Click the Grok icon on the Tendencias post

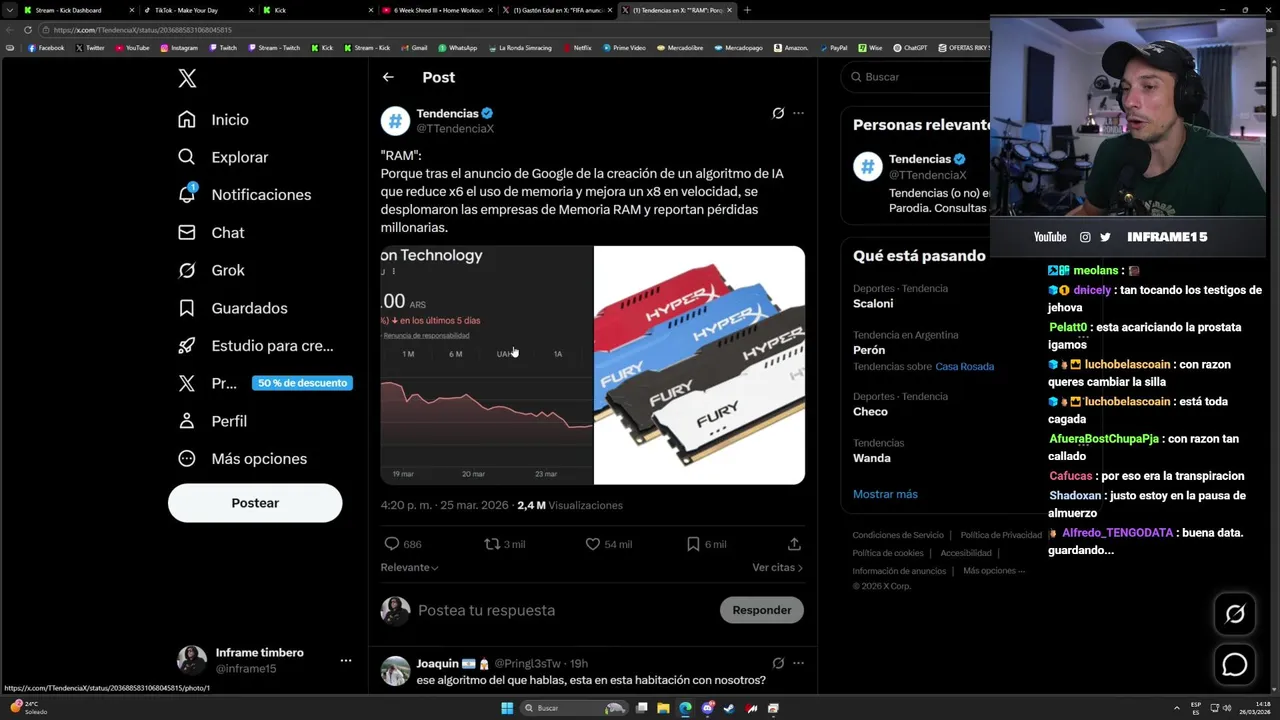click(x=778, y=113)
